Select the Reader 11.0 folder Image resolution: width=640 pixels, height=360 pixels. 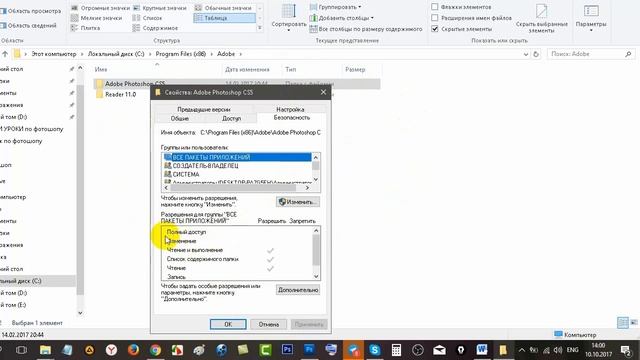coord(120,94)
